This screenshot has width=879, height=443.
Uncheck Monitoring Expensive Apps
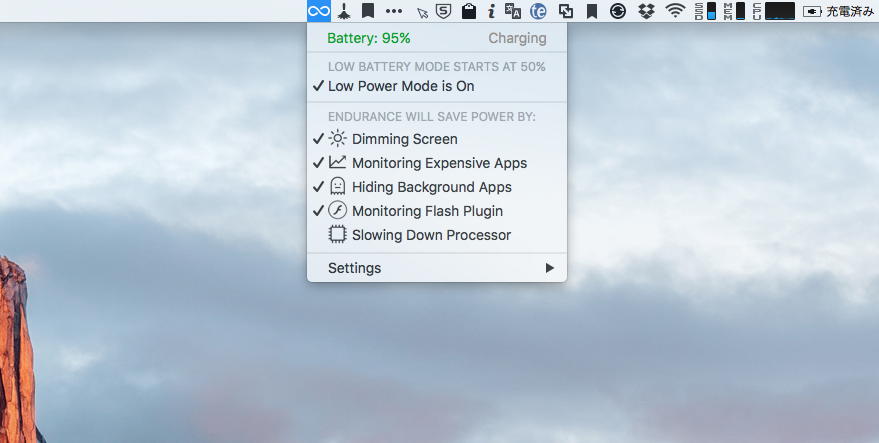(437, 163)
